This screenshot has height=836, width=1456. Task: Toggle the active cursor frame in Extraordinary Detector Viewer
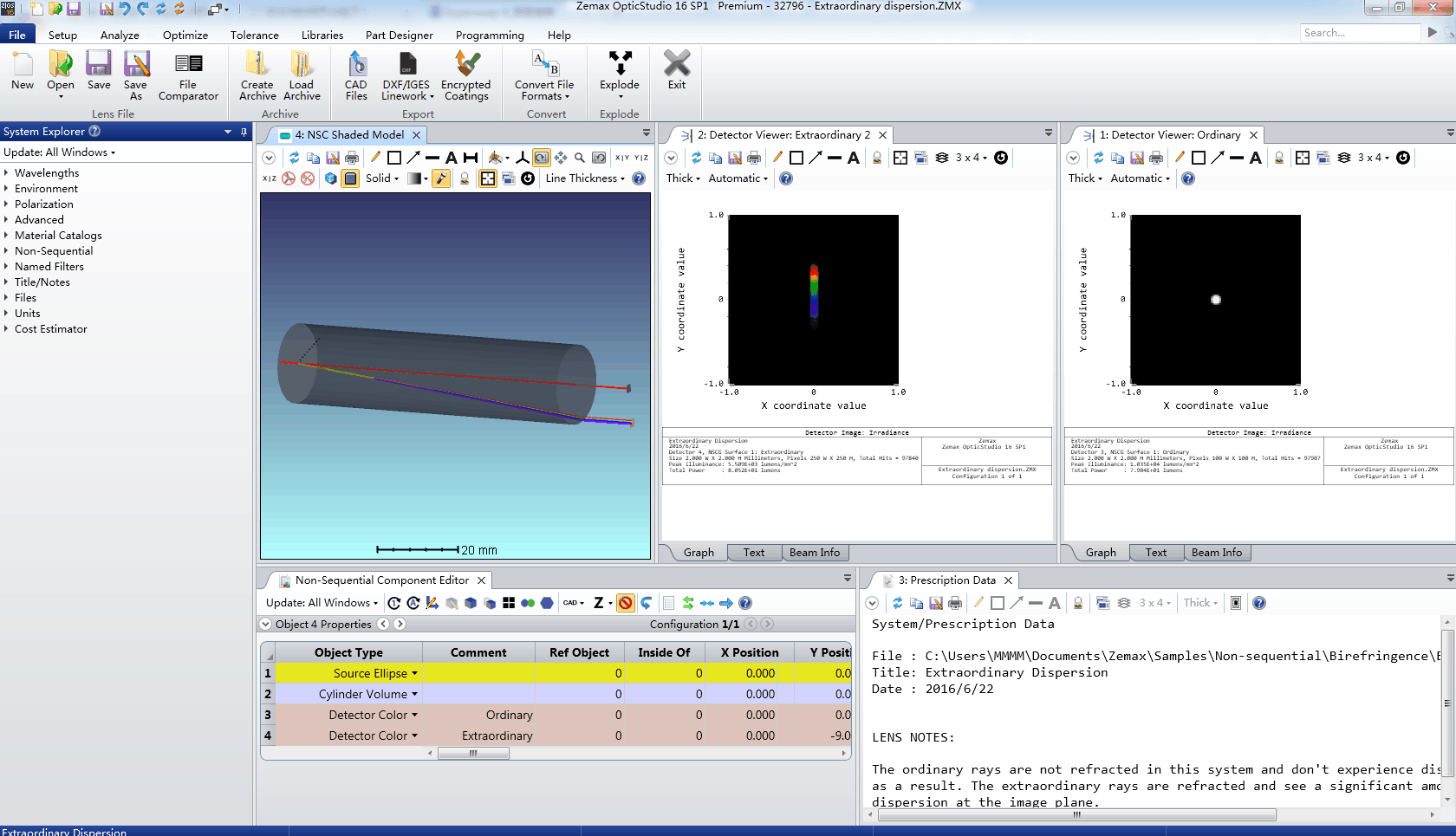[x=900, y=158]
